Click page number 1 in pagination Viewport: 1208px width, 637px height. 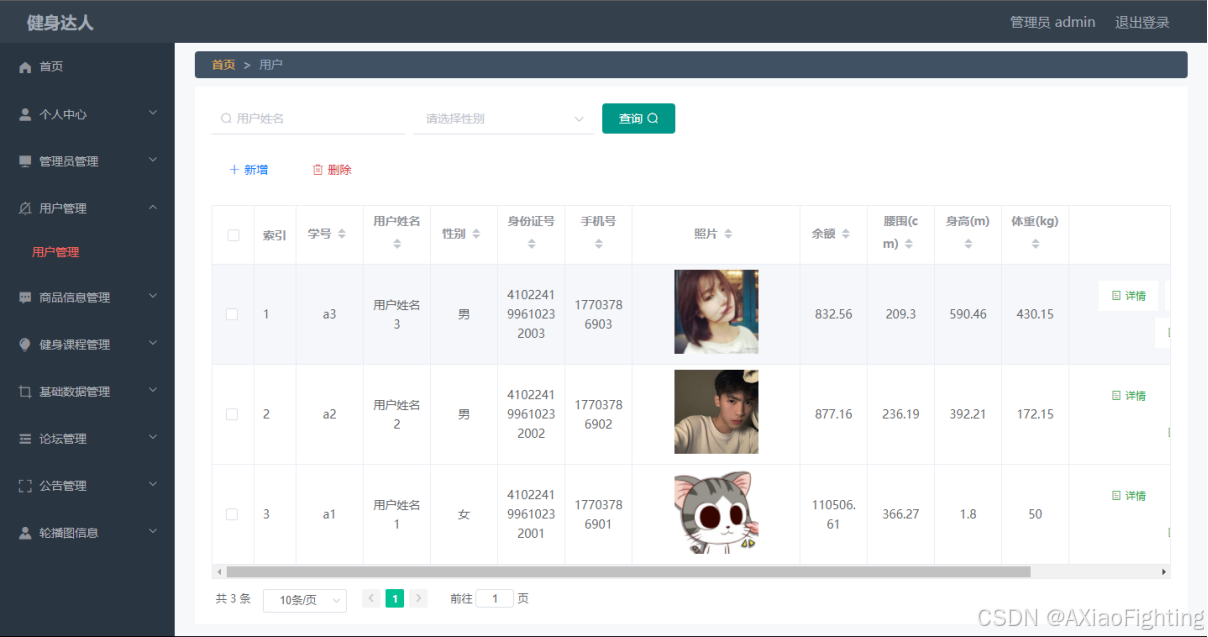(395, 598)
